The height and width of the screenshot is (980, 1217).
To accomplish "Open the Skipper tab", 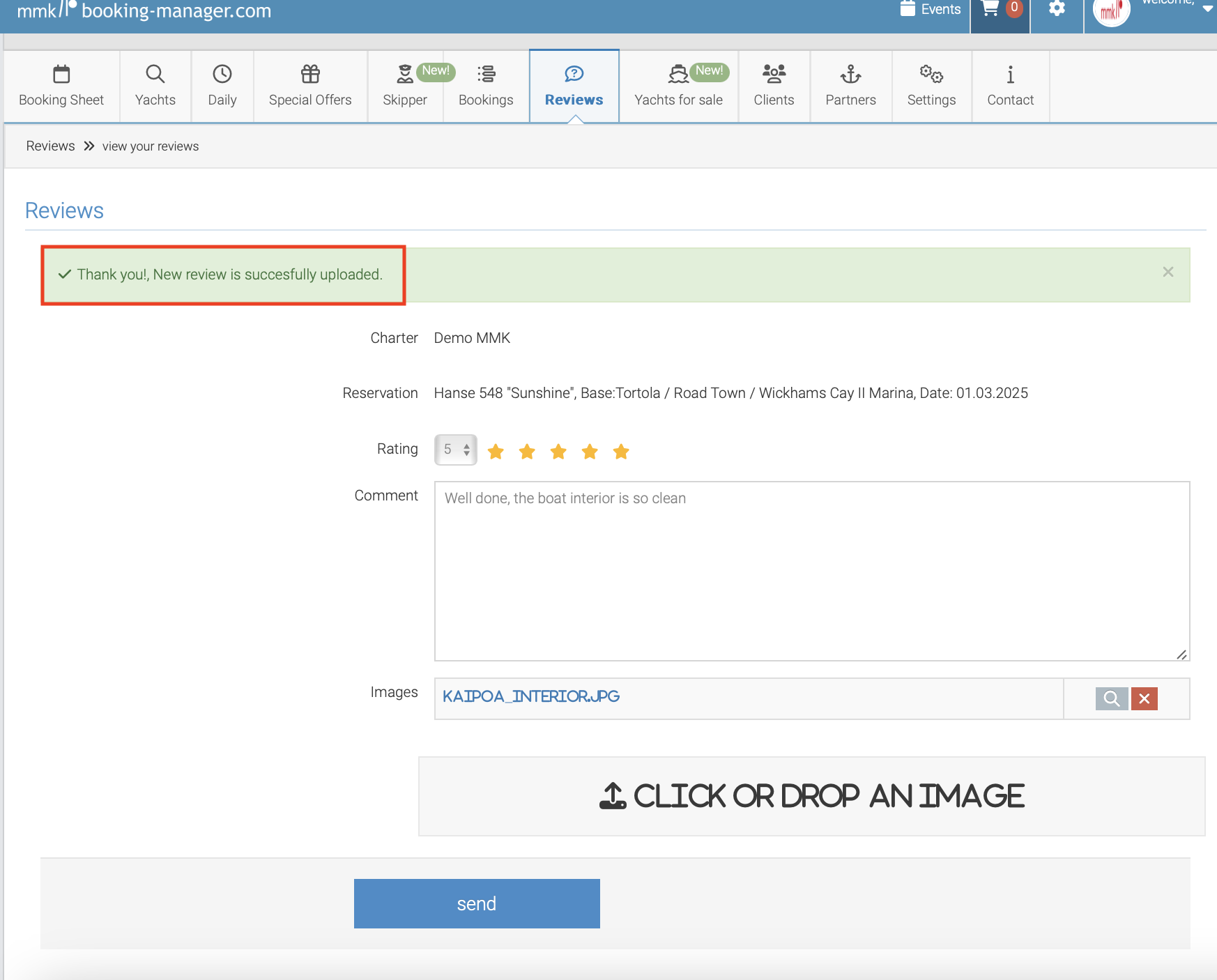I will pos(405,86).
